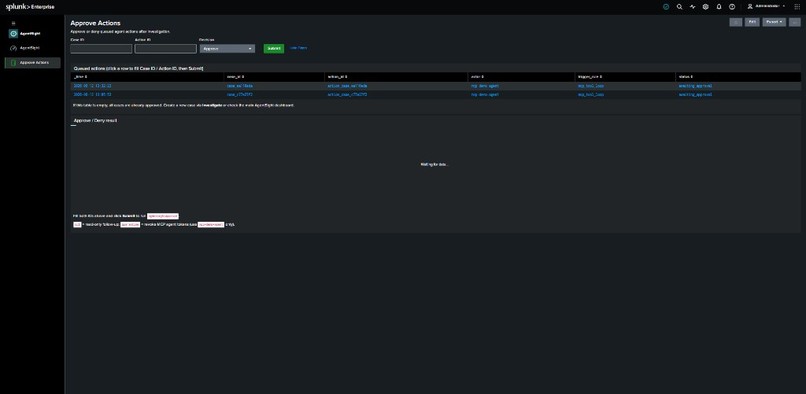Click the button left of Edit

pos(736,22)
